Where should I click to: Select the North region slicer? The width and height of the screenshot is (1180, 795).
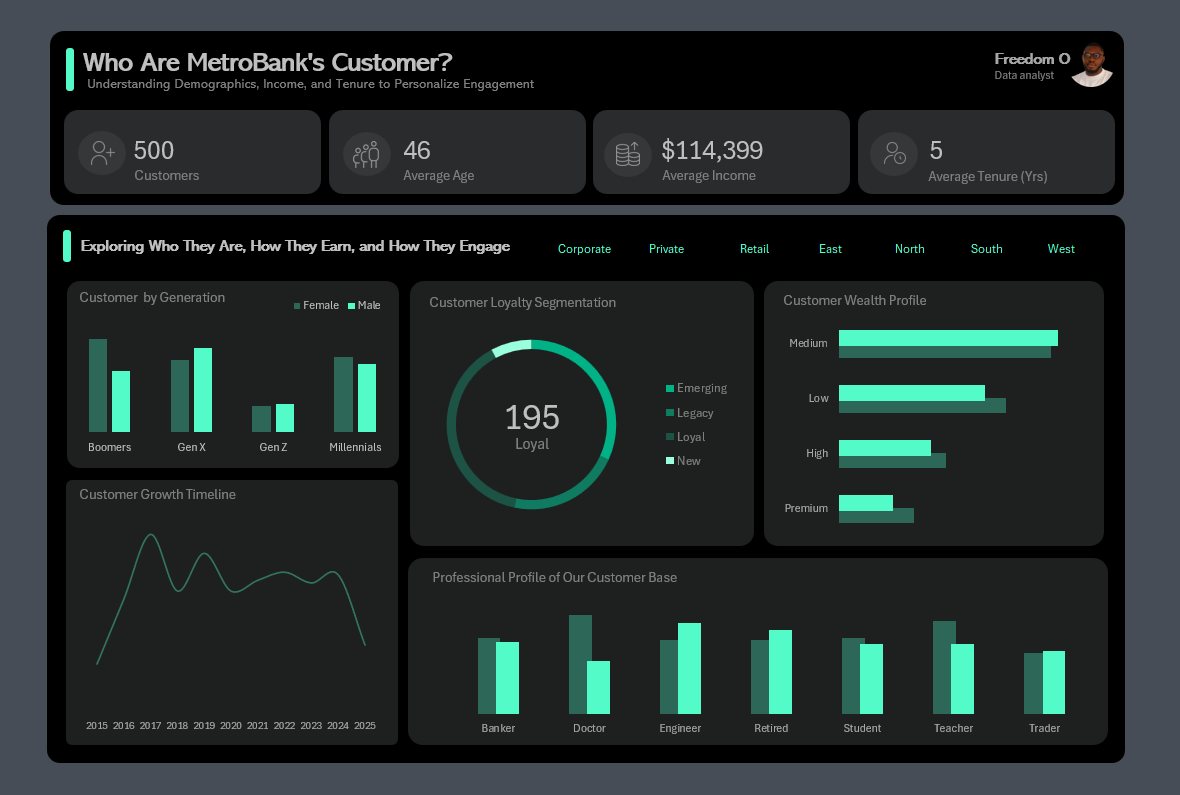(x=909, y=249)
